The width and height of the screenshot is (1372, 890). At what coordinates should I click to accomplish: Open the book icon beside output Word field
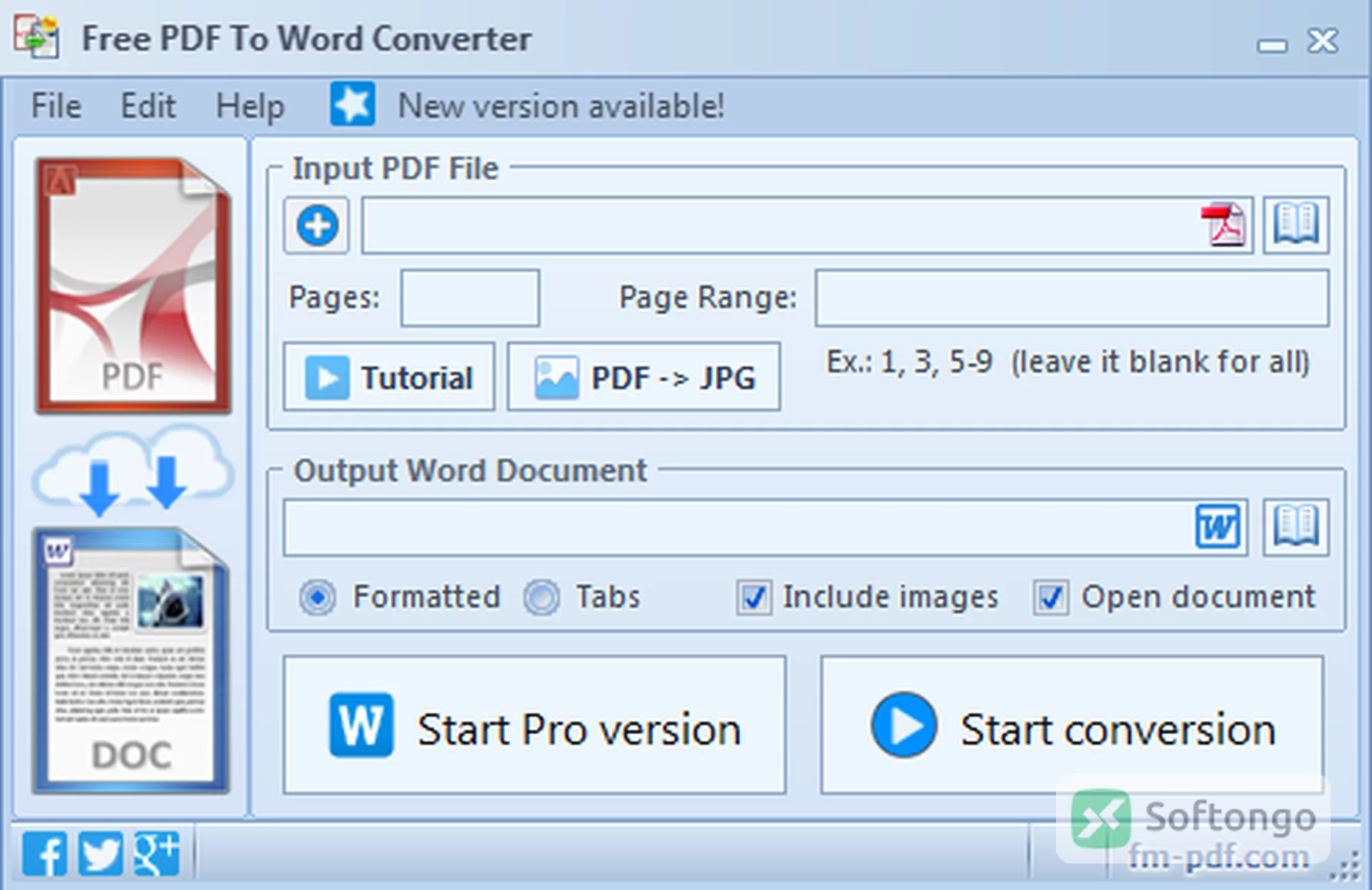coord(1296,527)
